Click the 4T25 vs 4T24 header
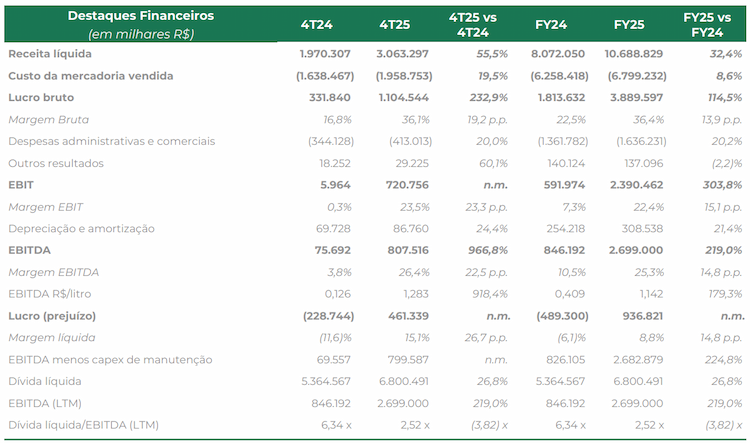The height and width of the screenshot is (443, 750). click(x=473, y=25)
